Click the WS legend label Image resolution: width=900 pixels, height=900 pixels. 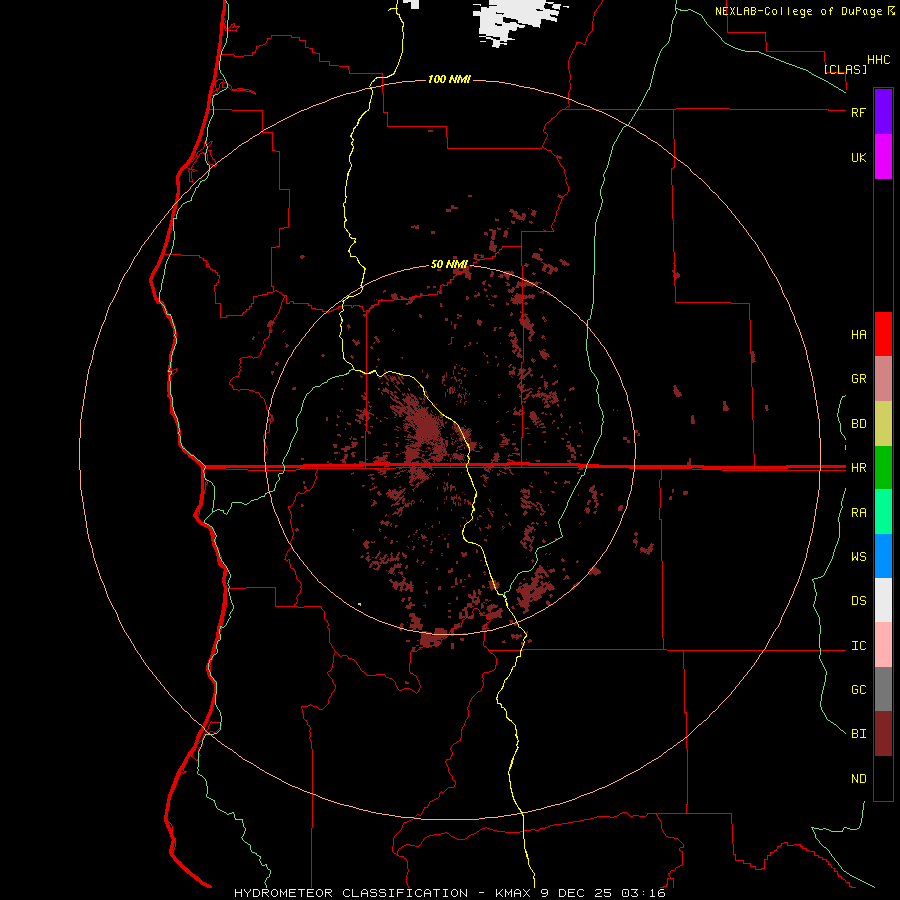(858, 557)
